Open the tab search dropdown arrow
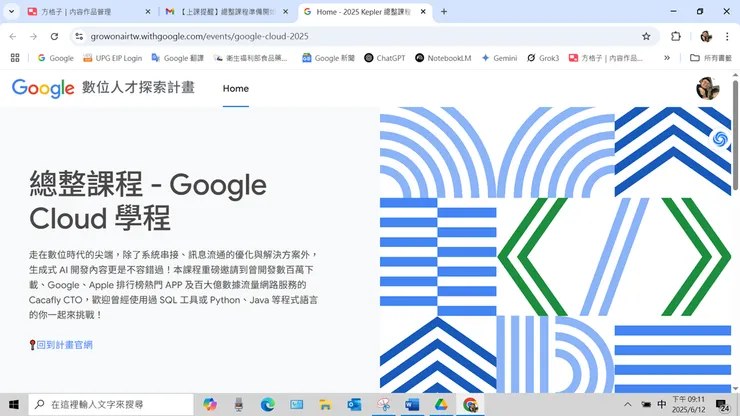 [x=11, y=11]
